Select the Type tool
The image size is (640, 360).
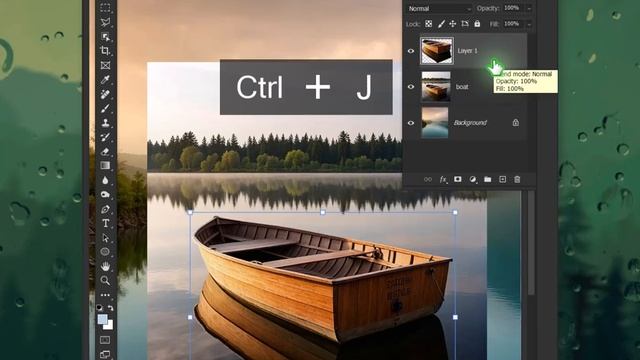coord(105,223)
